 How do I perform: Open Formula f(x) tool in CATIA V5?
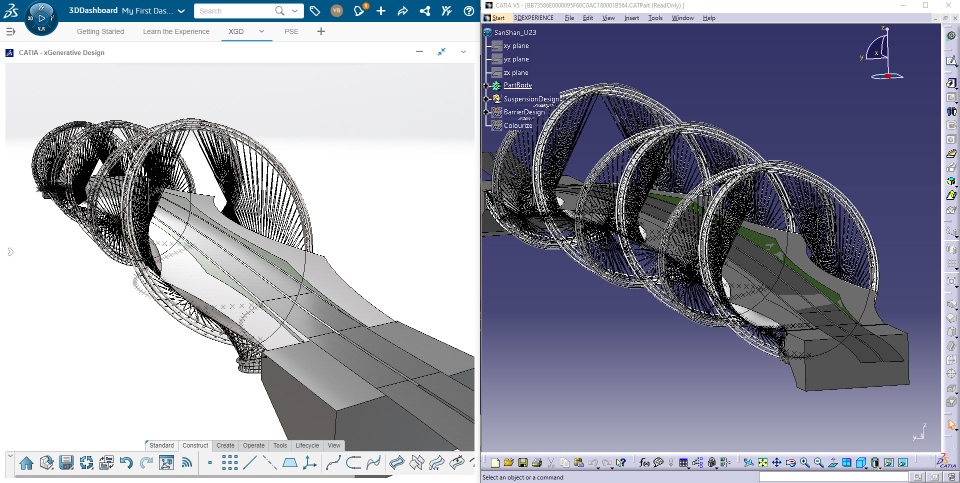[644, 463]
